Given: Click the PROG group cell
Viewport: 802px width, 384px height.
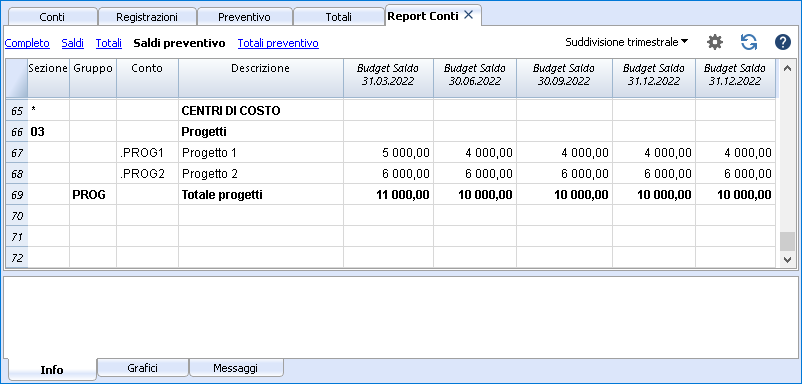Looking at the screenshot, I should 93,195.
